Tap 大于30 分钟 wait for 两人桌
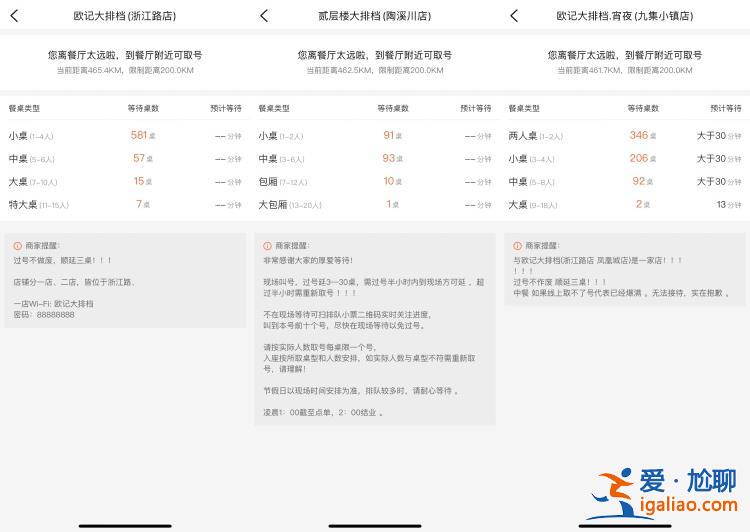The width and height of the screenshot is (750, 532). 719,136
